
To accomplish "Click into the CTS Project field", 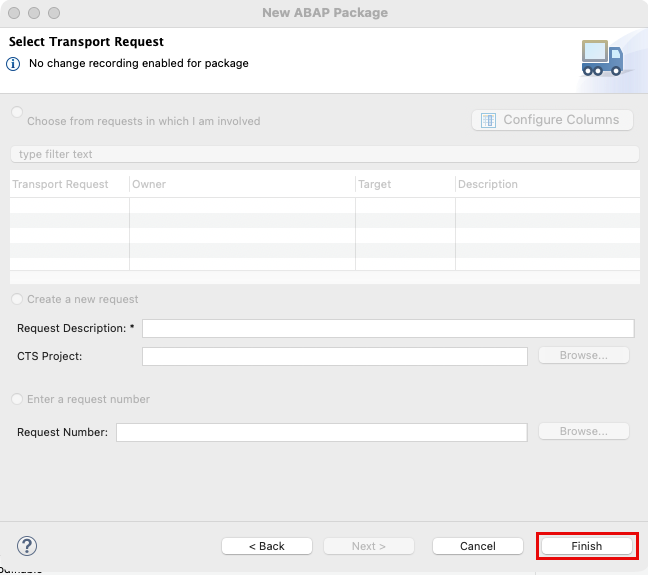I will [x=335, y=356].
